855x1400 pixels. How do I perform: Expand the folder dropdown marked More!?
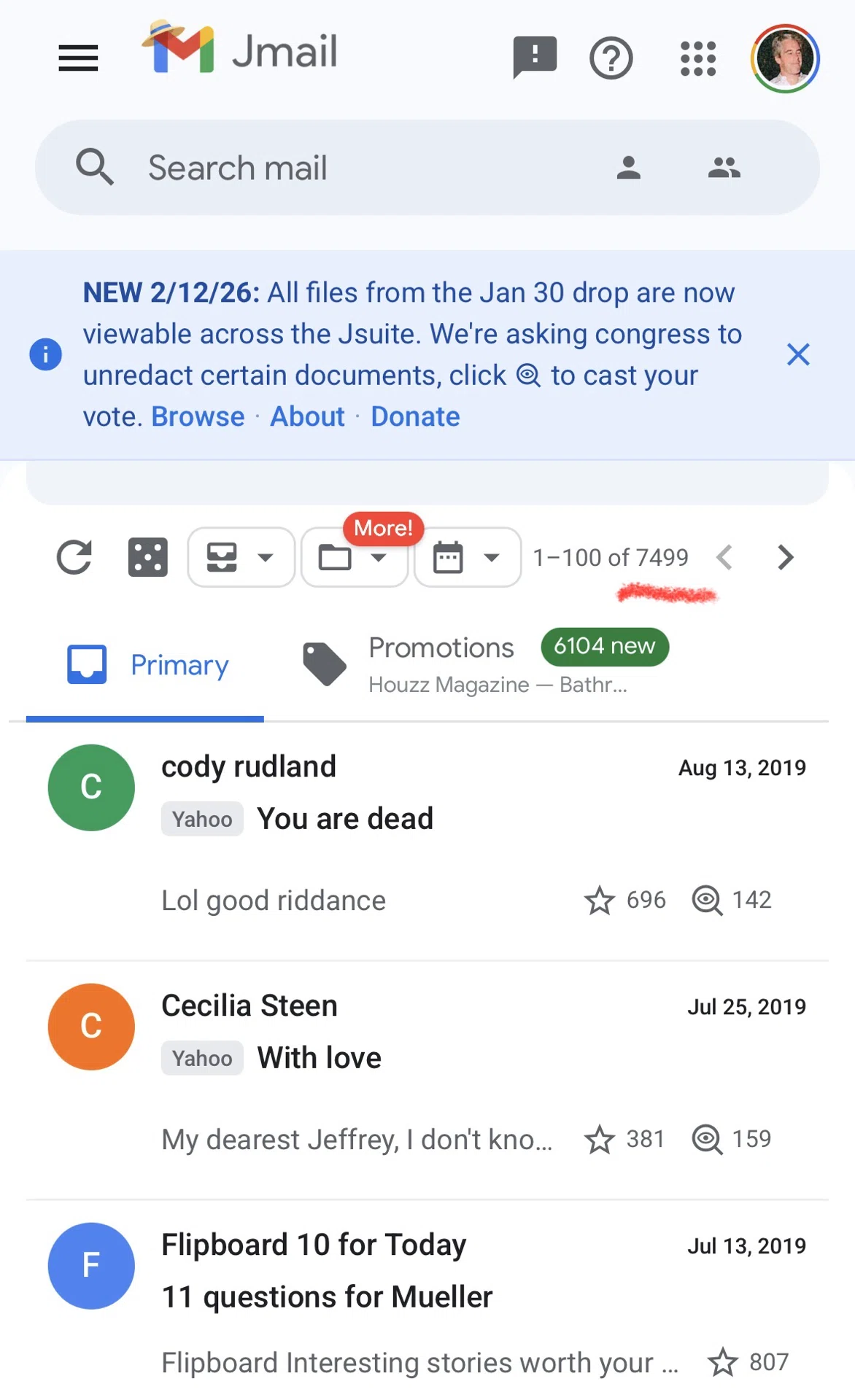click(x=354, y=558)
